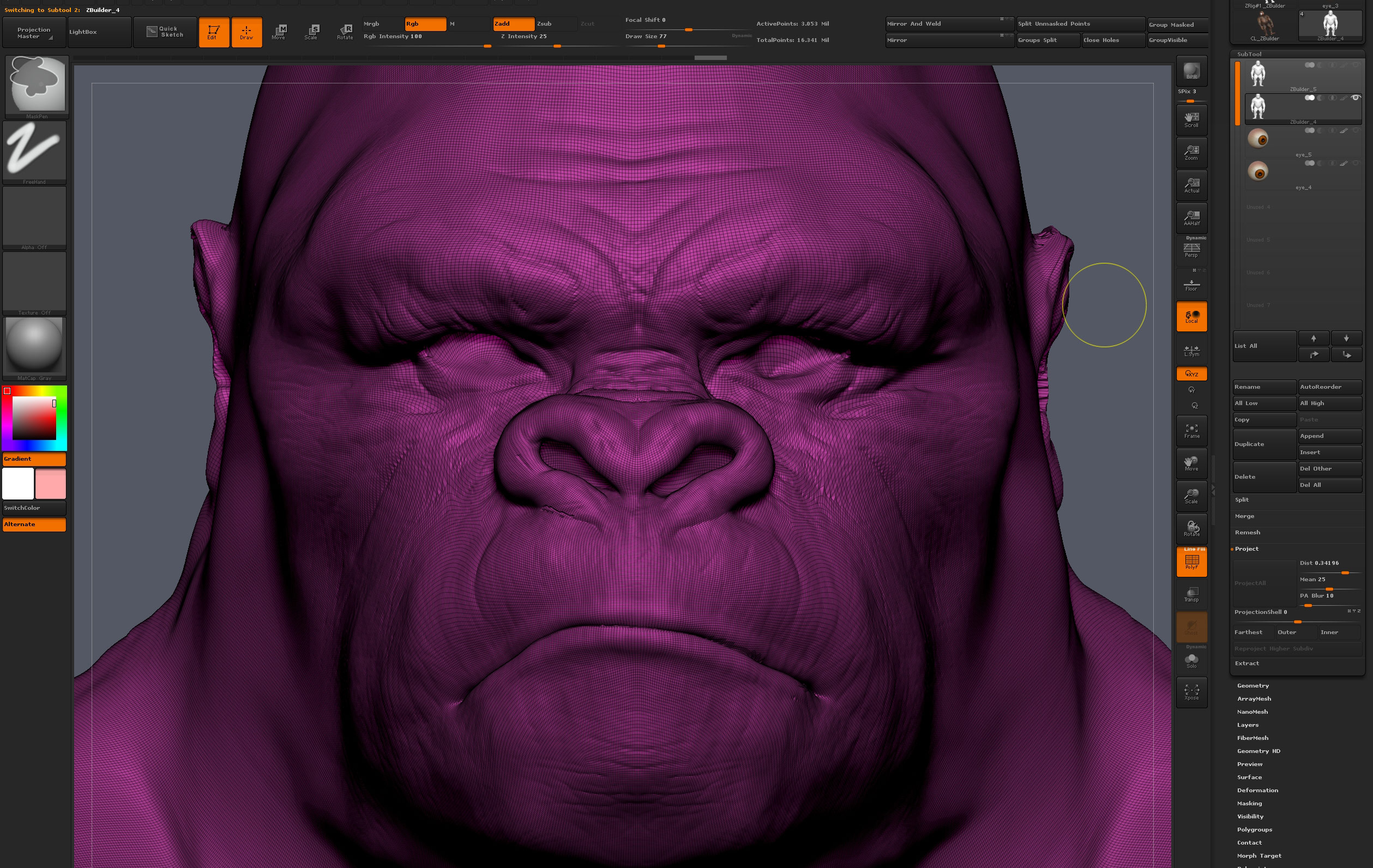Open the Deformation palette
Image resolution: width=1373 pixels, height=868 pixels.
tap(1257, 791)
